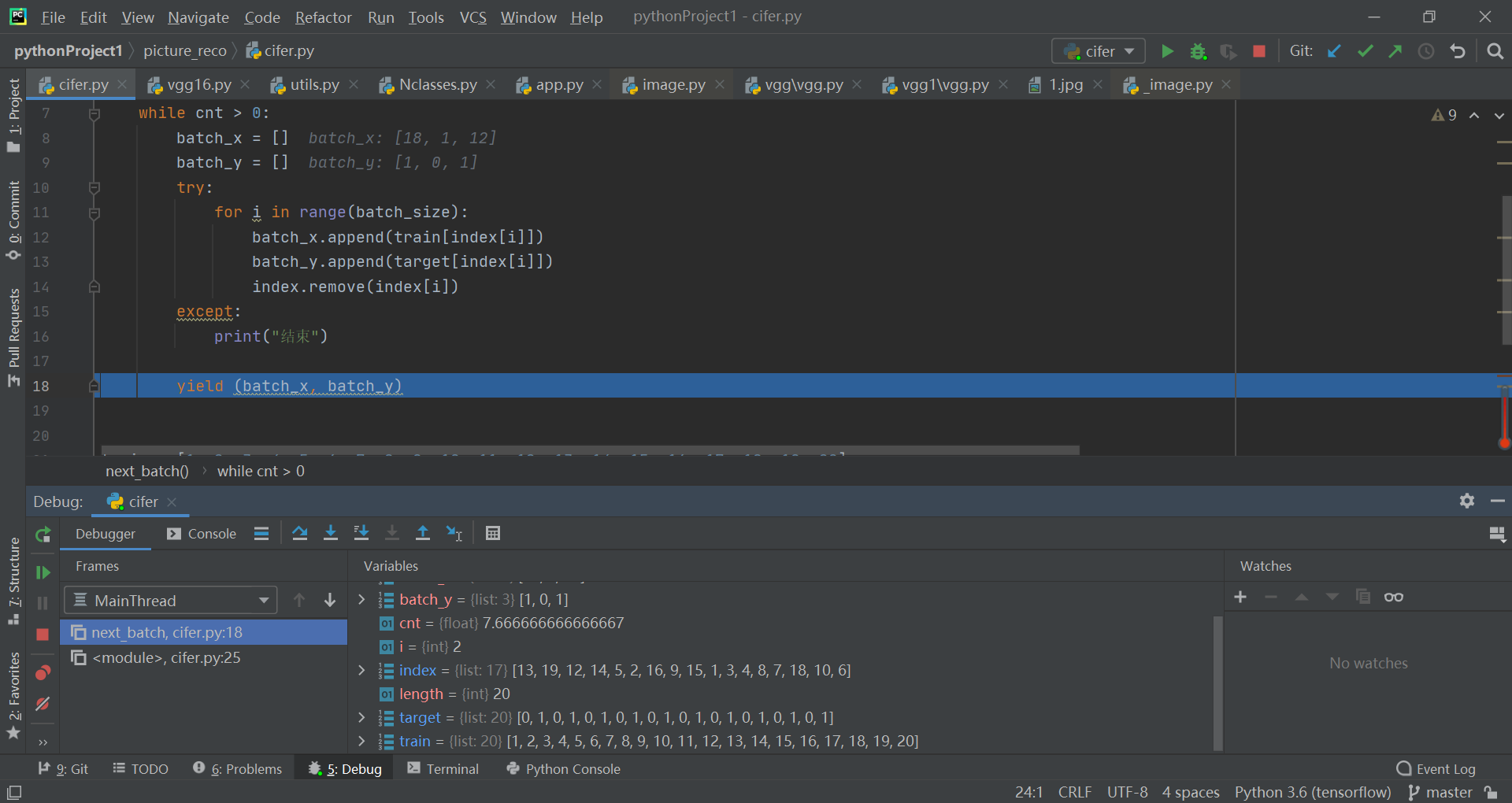Viewport: 1512px width, 803px height.
Task: Expand train list variable
Action: [x=361, y=741]
